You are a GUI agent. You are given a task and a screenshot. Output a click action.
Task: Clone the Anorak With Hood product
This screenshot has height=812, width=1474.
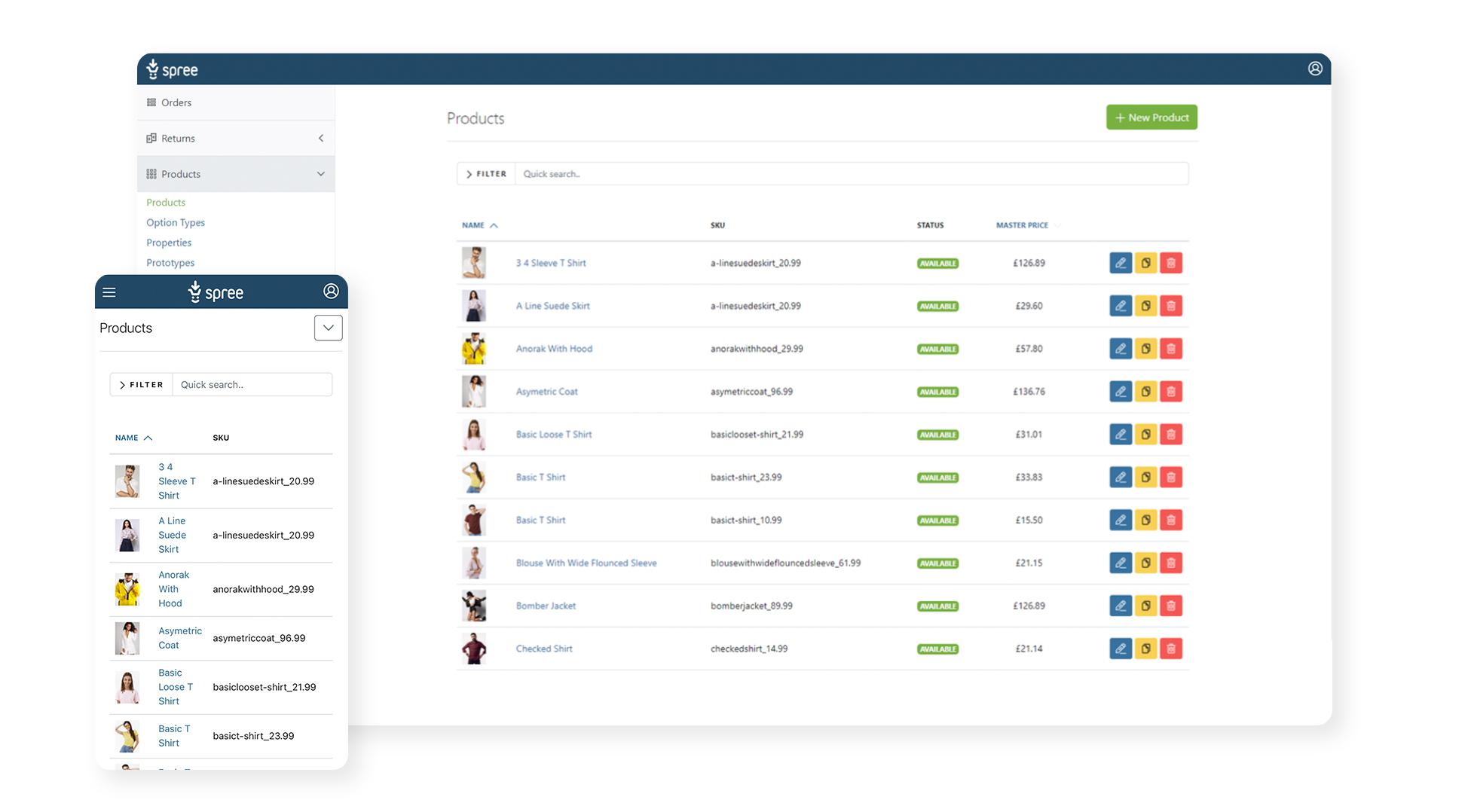pyautogui.click(x=1146, y=349)
